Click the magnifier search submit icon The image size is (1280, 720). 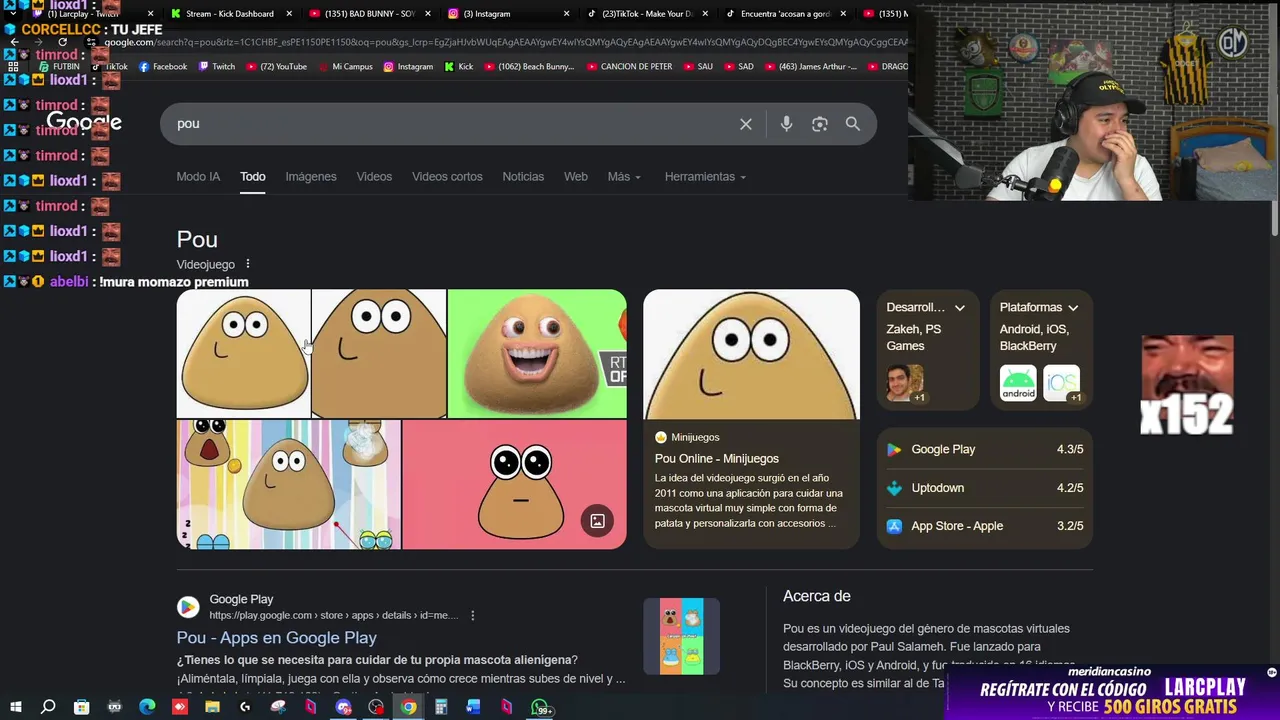853,124
